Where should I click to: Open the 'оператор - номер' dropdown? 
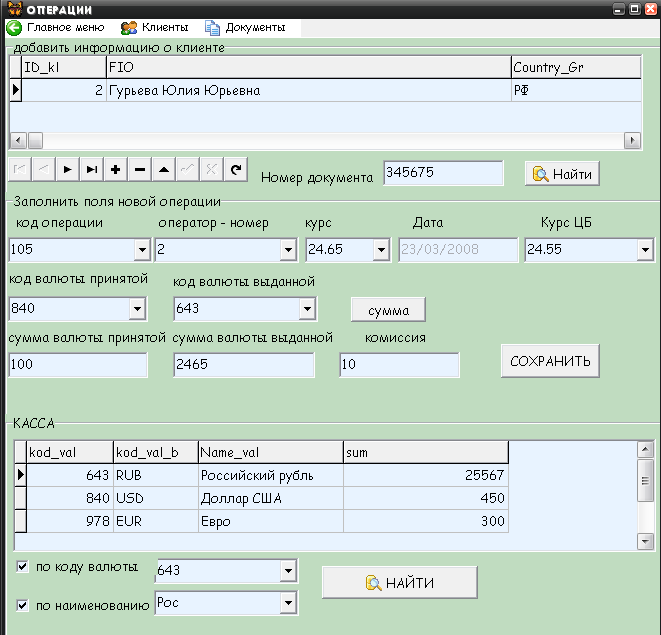point(289,249)
